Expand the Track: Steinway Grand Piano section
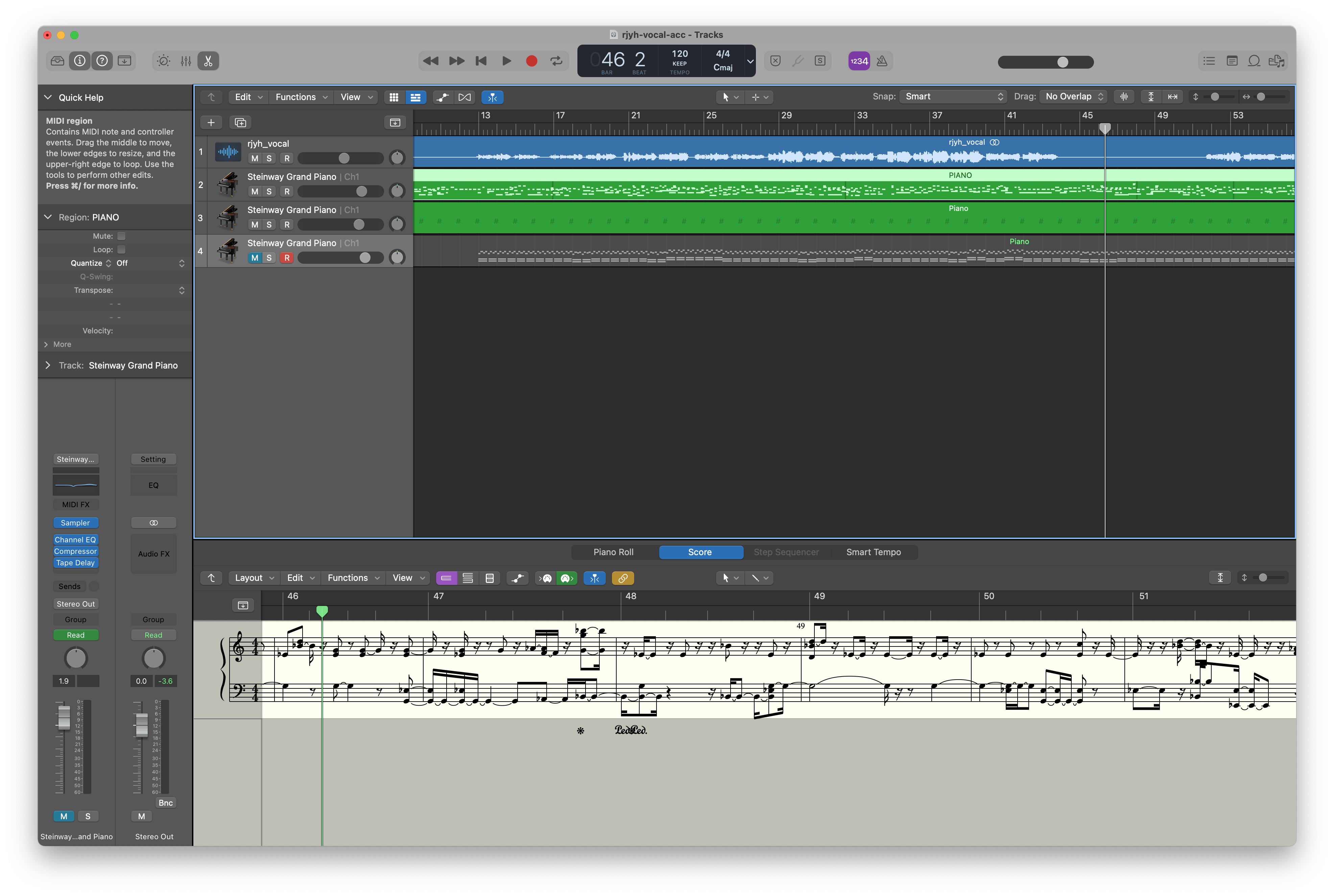The image size is (1334, 896). (48, 365)
